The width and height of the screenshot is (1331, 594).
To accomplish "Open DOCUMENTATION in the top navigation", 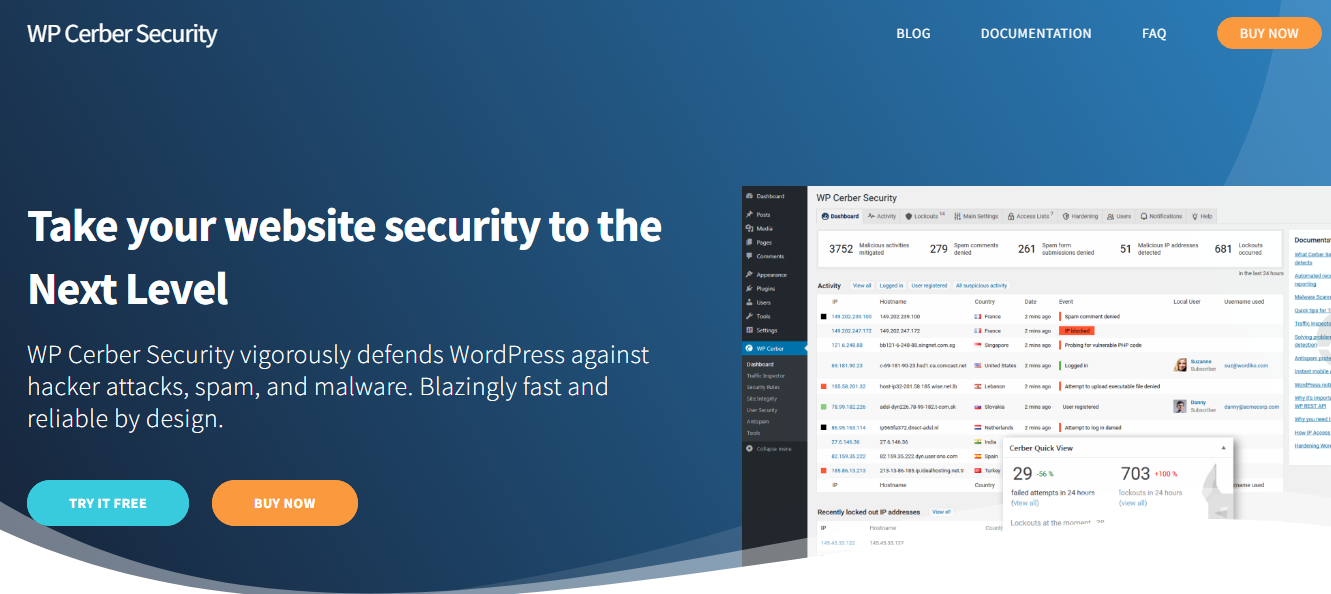I will 1036,33.
